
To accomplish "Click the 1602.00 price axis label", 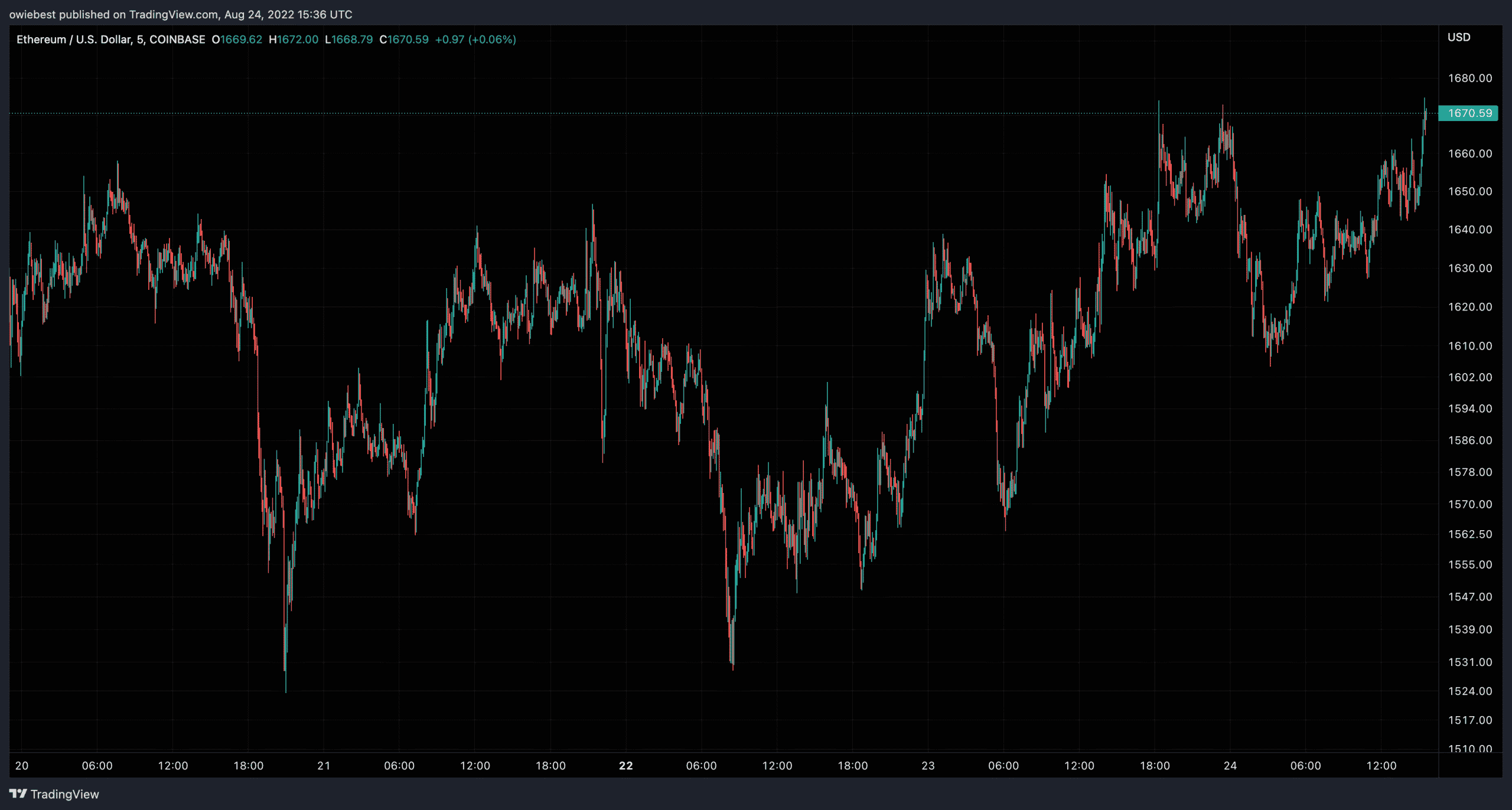I will [x=1469, y=377].
